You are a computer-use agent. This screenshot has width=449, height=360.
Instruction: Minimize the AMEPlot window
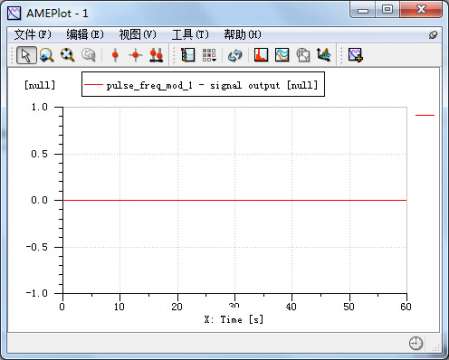363,10
